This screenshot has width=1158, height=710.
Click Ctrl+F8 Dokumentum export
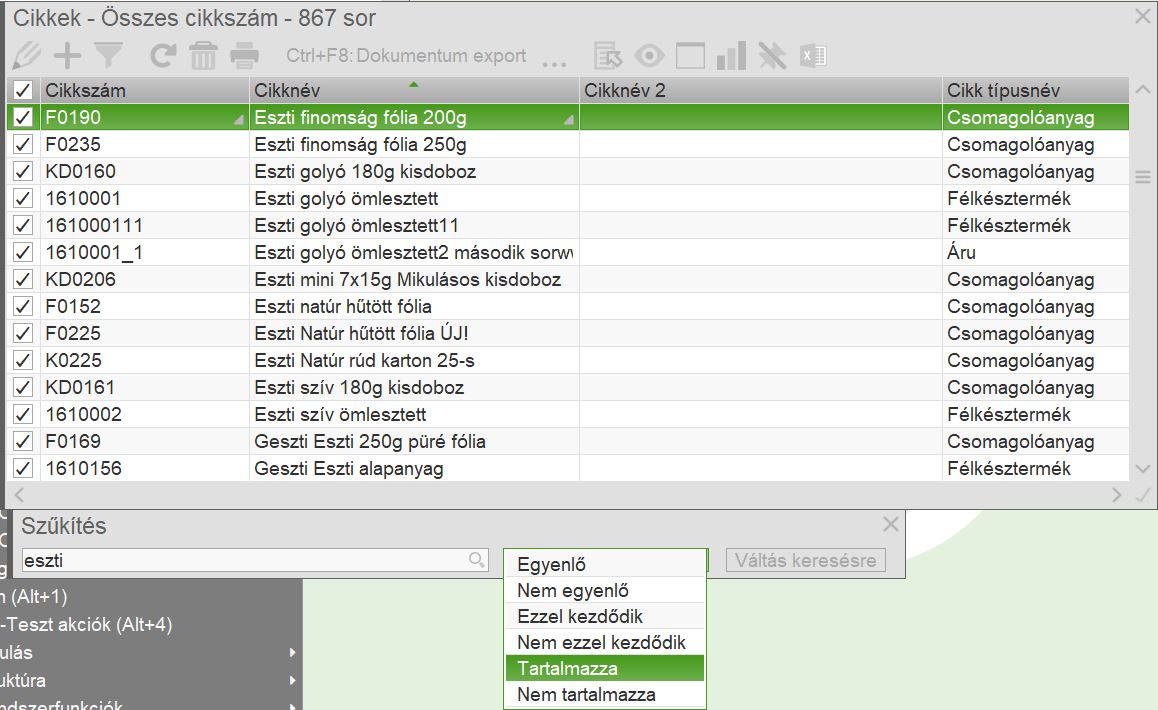click(406, 56)
